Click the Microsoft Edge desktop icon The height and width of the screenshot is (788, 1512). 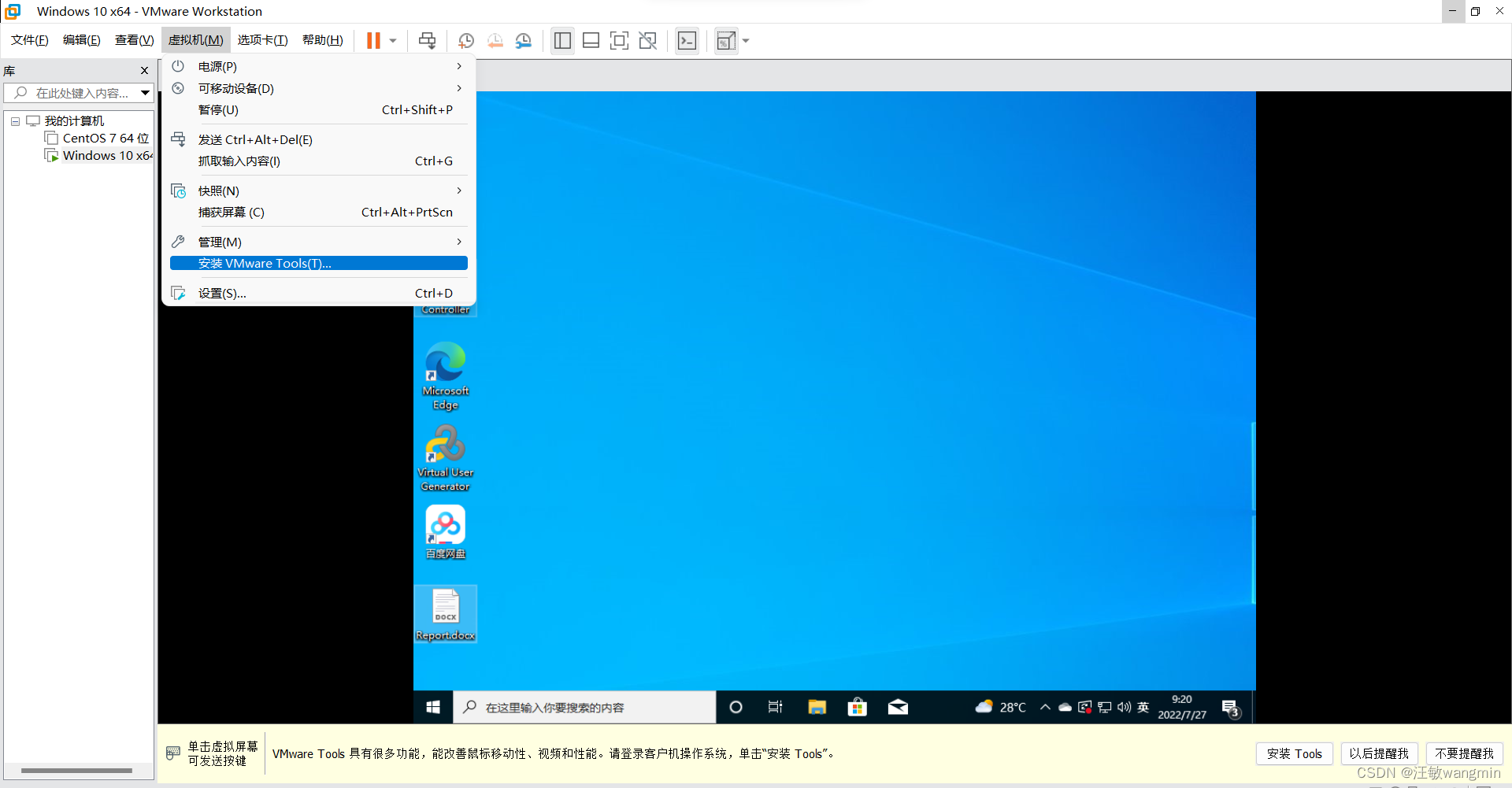pos(445,376)
